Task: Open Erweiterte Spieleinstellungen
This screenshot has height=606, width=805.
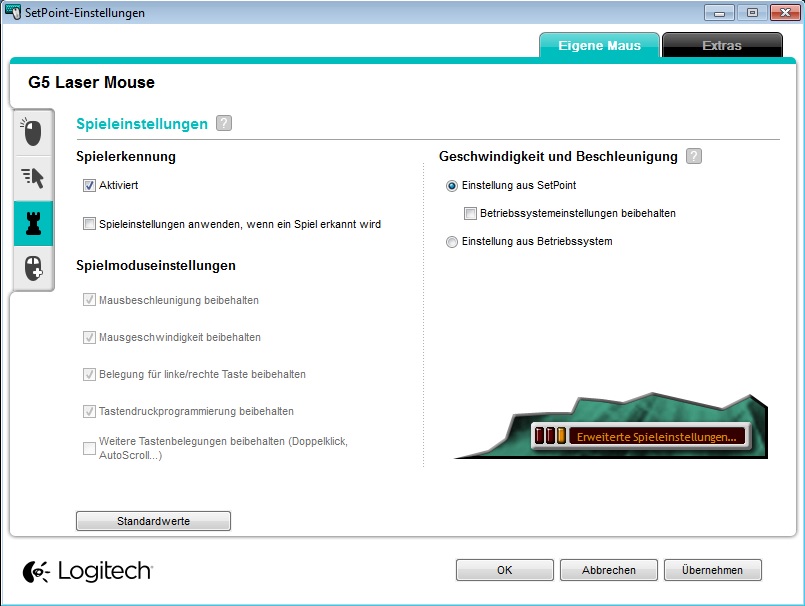Action: pos(640,437)
